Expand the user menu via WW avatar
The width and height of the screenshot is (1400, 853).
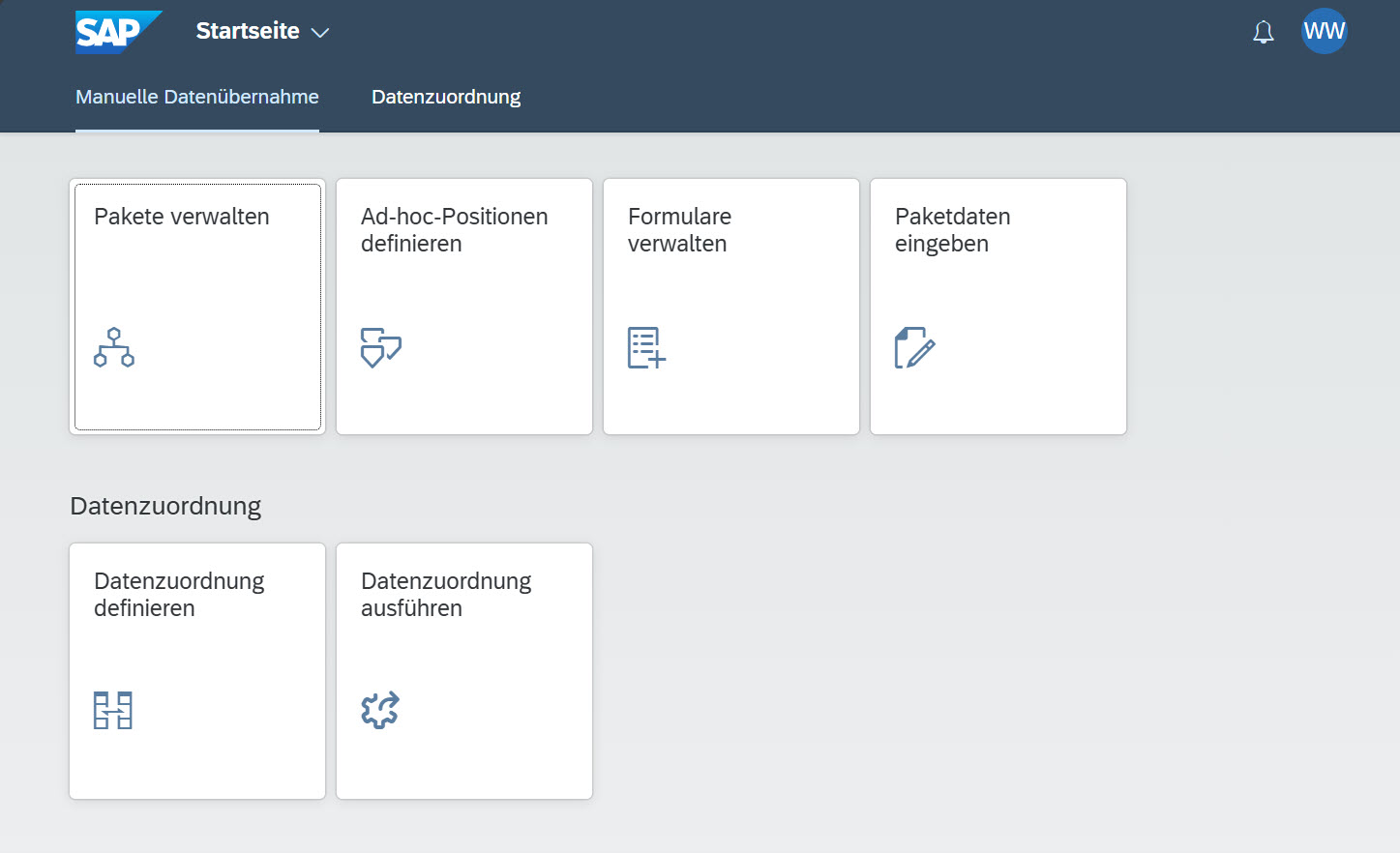click(x=1325, y=31)
